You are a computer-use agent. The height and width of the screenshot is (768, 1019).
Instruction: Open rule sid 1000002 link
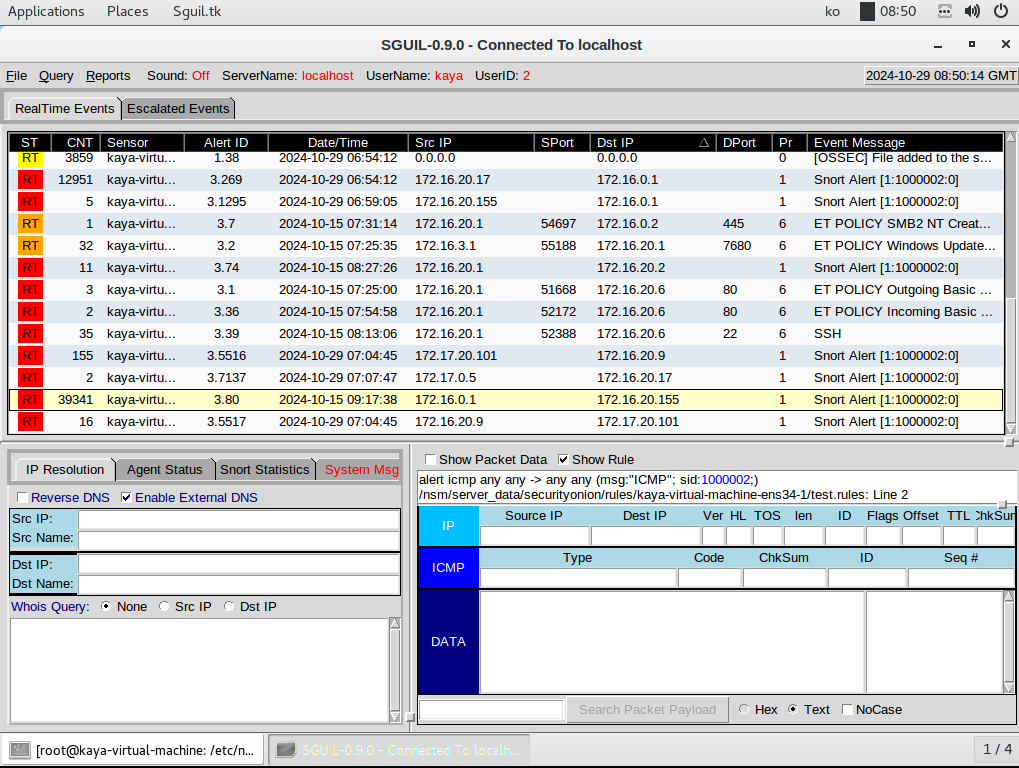(726, 480)
